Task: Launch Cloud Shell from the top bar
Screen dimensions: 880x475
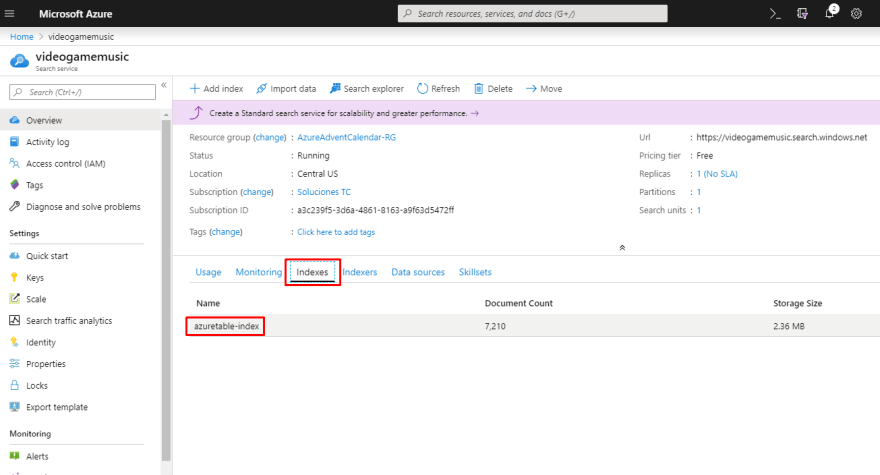Action: (x=775, y=13)
